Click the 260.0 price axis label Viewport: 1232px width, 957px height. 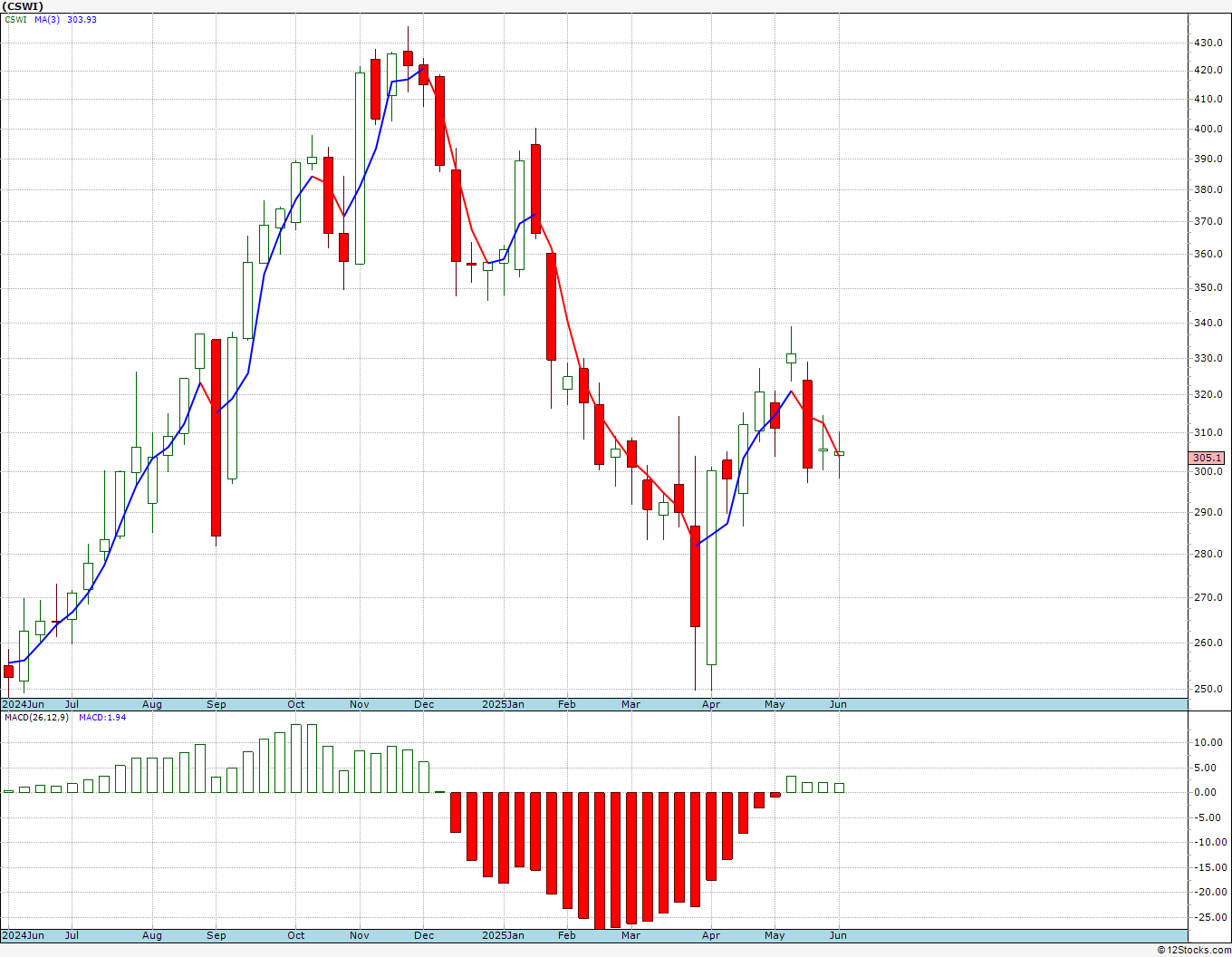pyautogui.click(x=1208, y=643)
